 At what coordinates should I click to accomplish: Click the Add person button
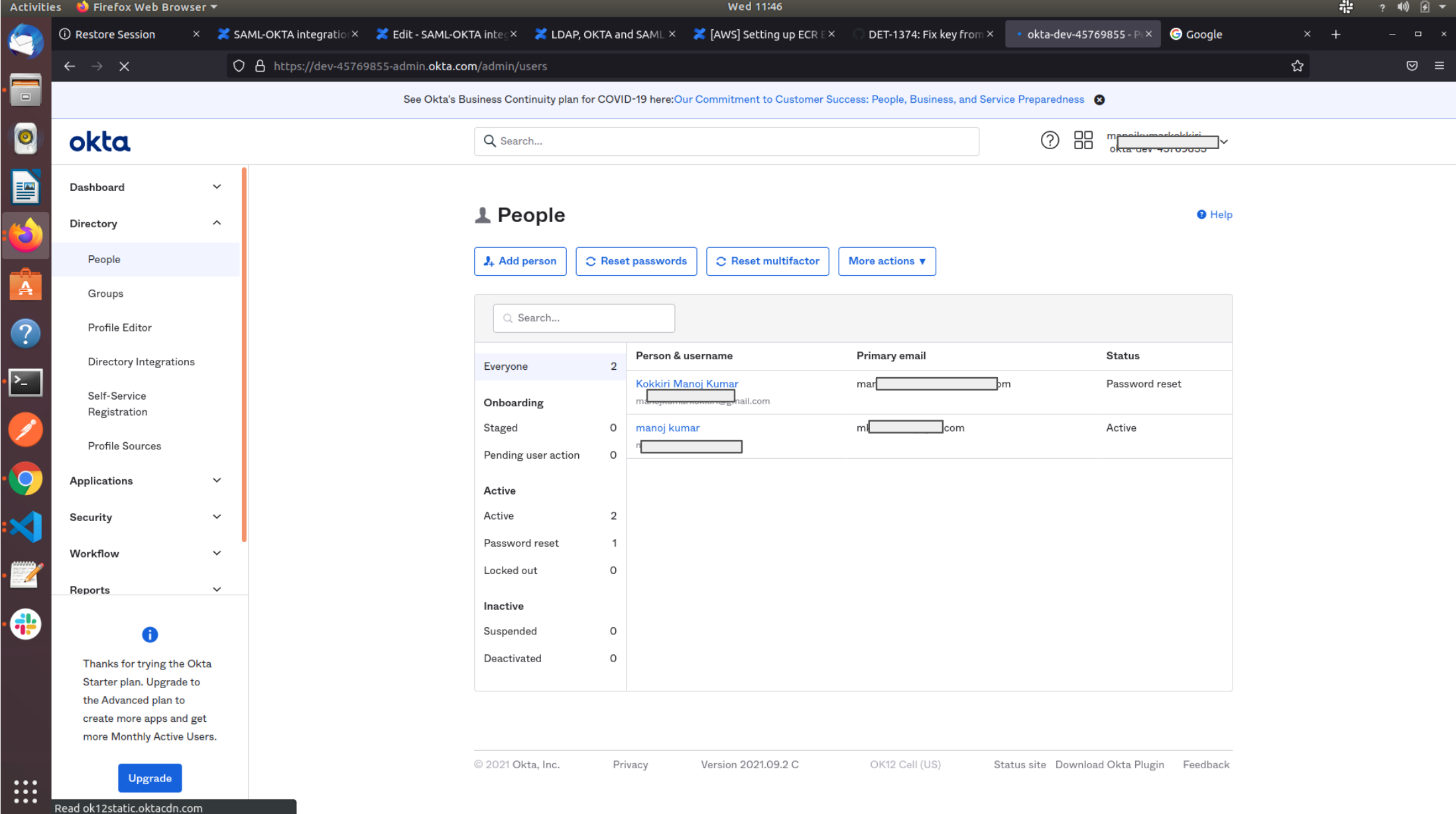tap(520, 261)
